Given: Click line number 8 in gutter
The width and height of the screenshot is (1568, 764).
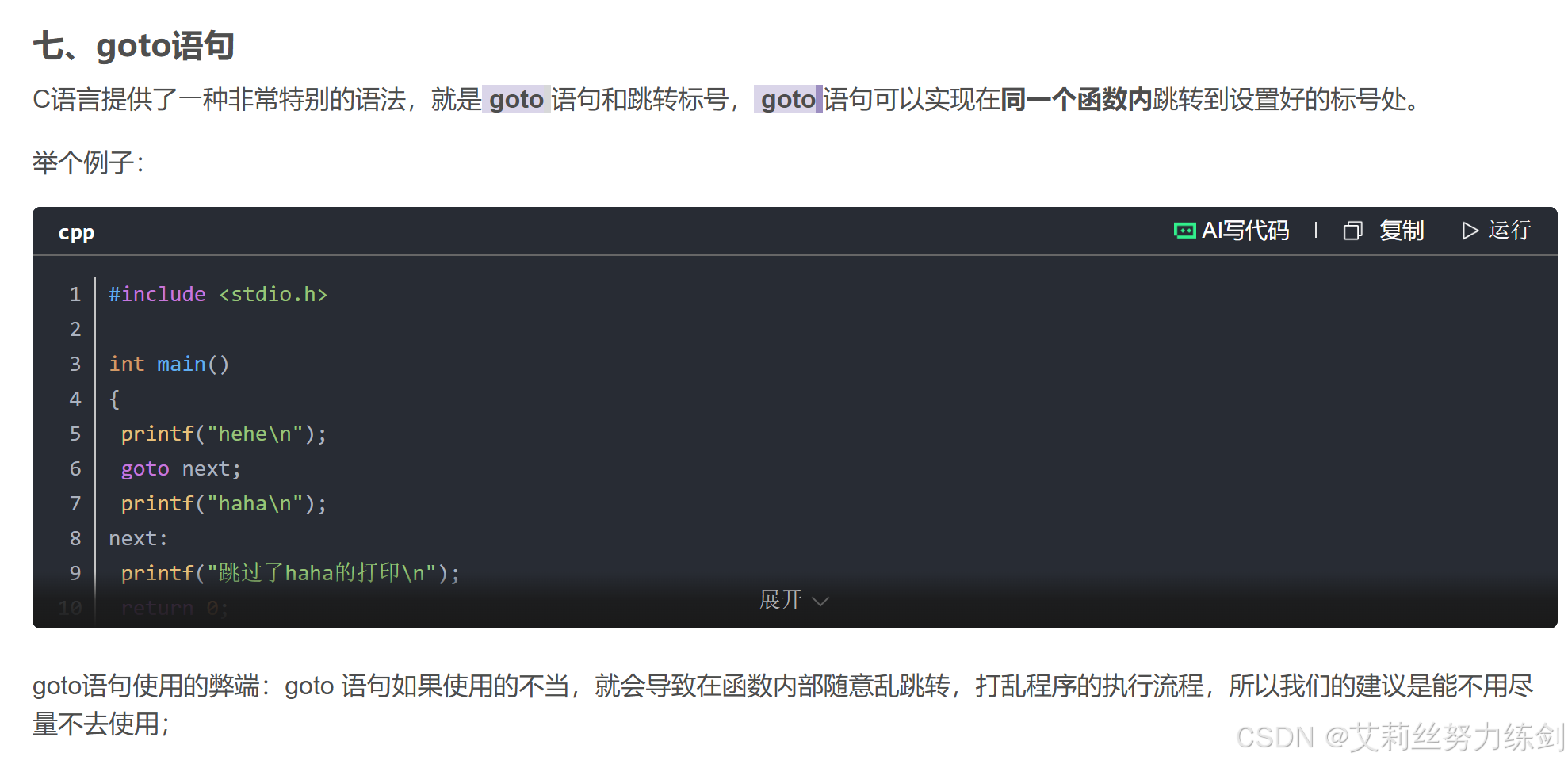Looking at the screenshot, I should click(x=75, y=538).
